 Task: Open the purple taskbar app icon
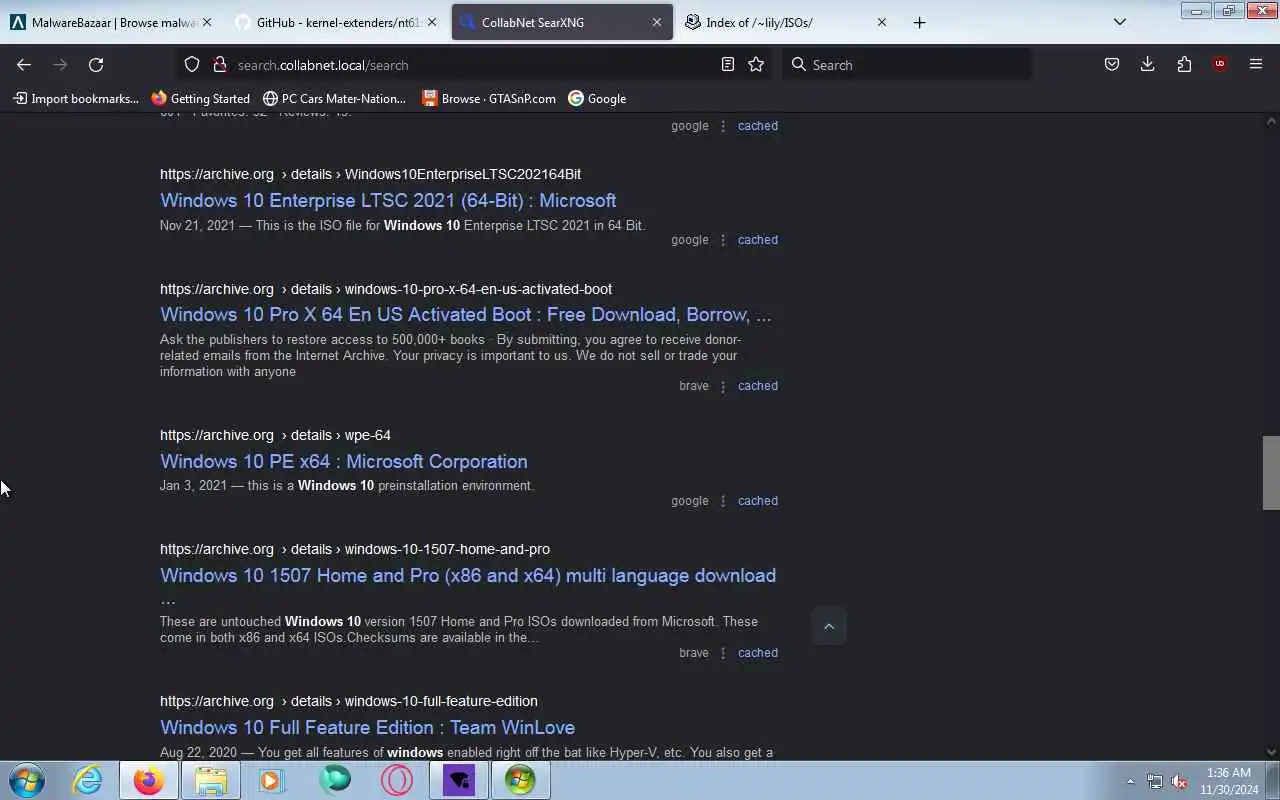coord(459,780)
